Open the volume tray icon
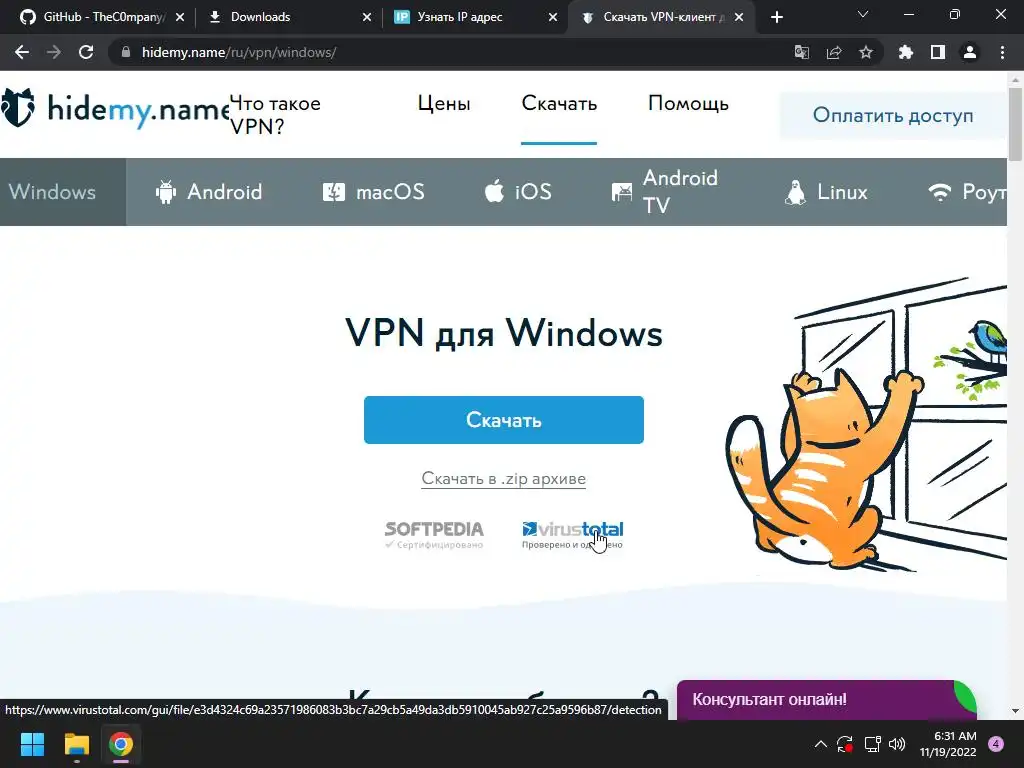 tap(897, 744)
